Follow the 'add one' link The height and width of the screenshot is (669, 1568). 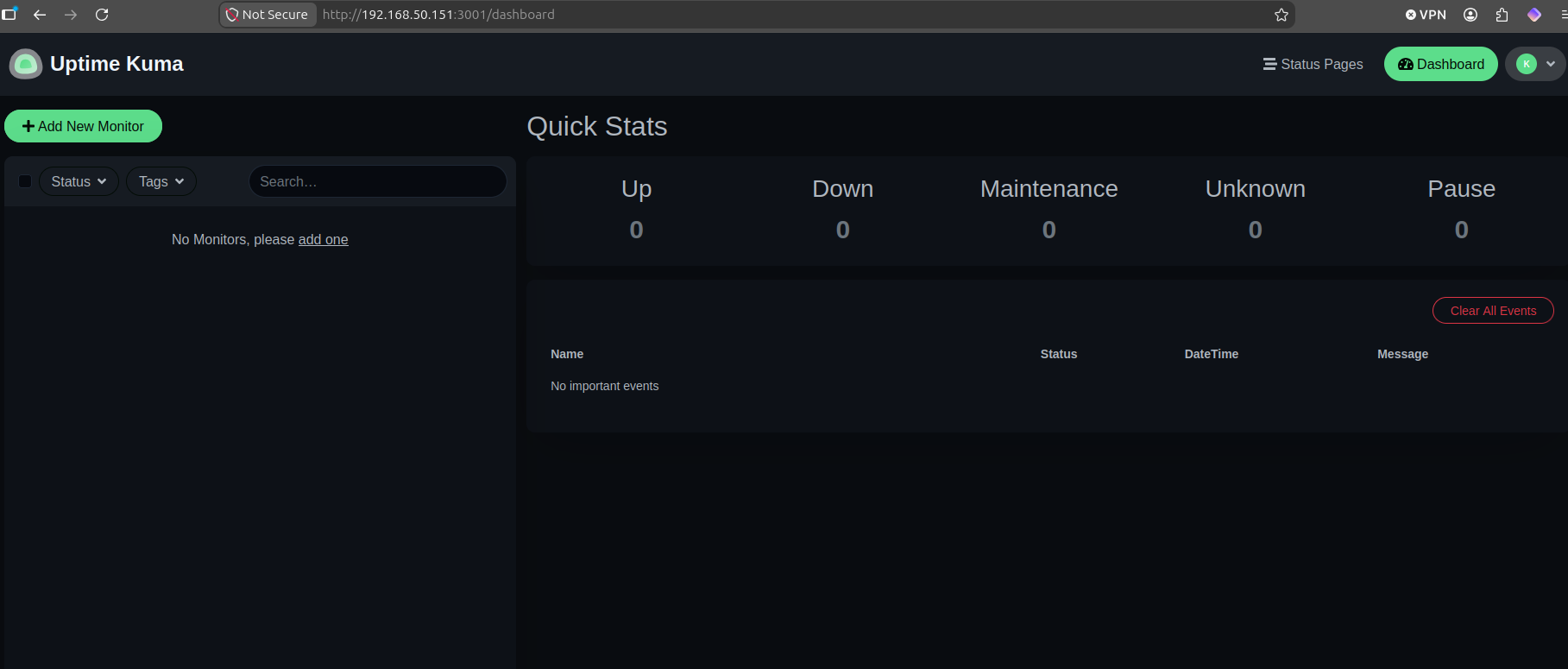(323, 239)
